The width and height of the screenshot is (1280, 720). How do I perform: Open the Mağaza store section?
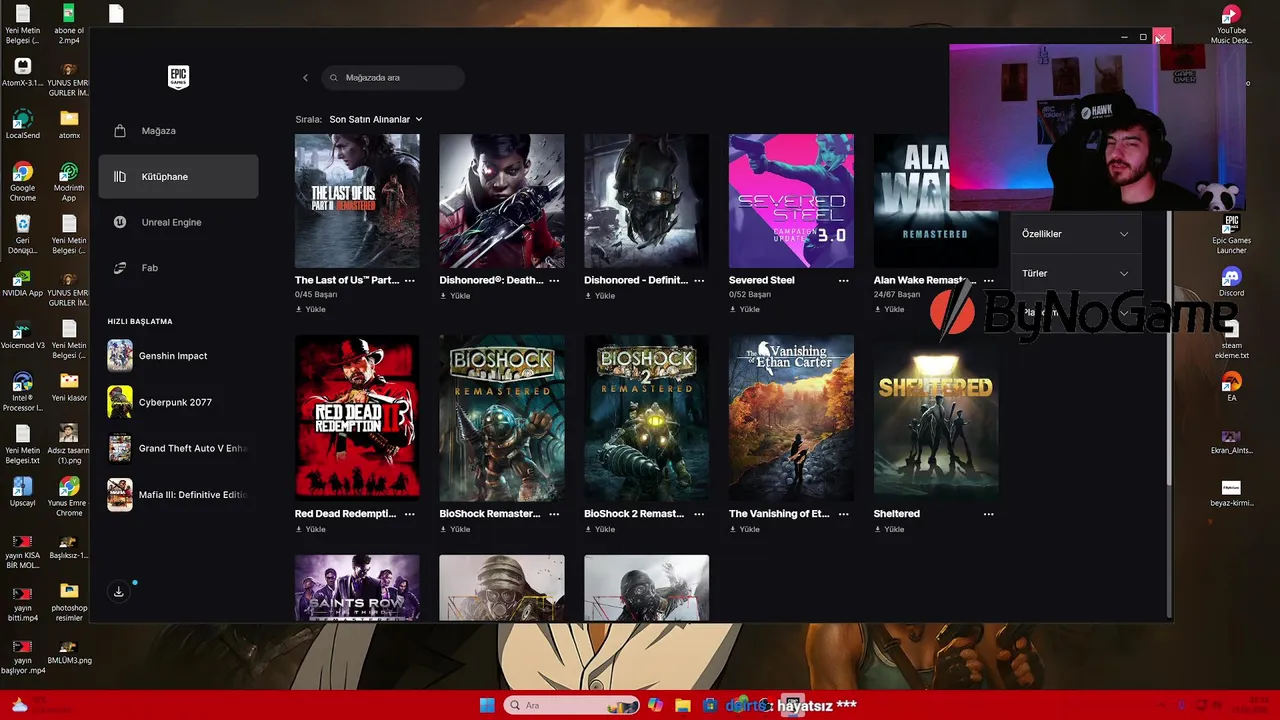click(x=178, y=131)
